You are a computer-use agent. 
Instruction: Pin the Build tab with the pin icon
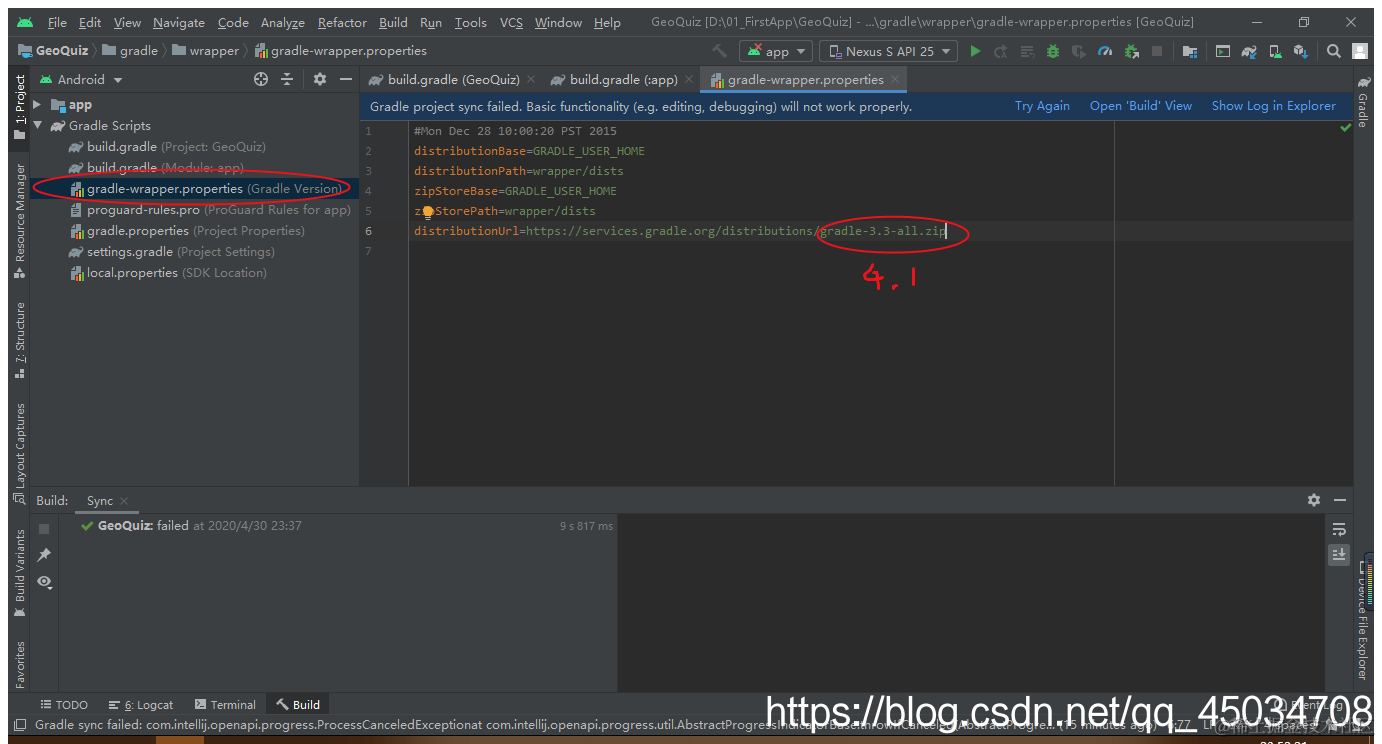point(44,555)
